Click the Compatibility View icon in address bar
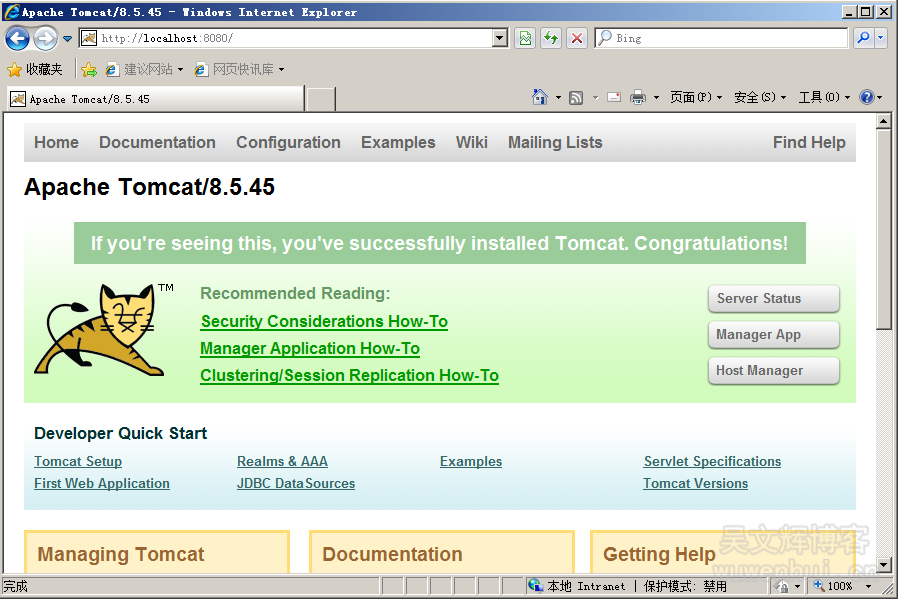 point(525,38)
